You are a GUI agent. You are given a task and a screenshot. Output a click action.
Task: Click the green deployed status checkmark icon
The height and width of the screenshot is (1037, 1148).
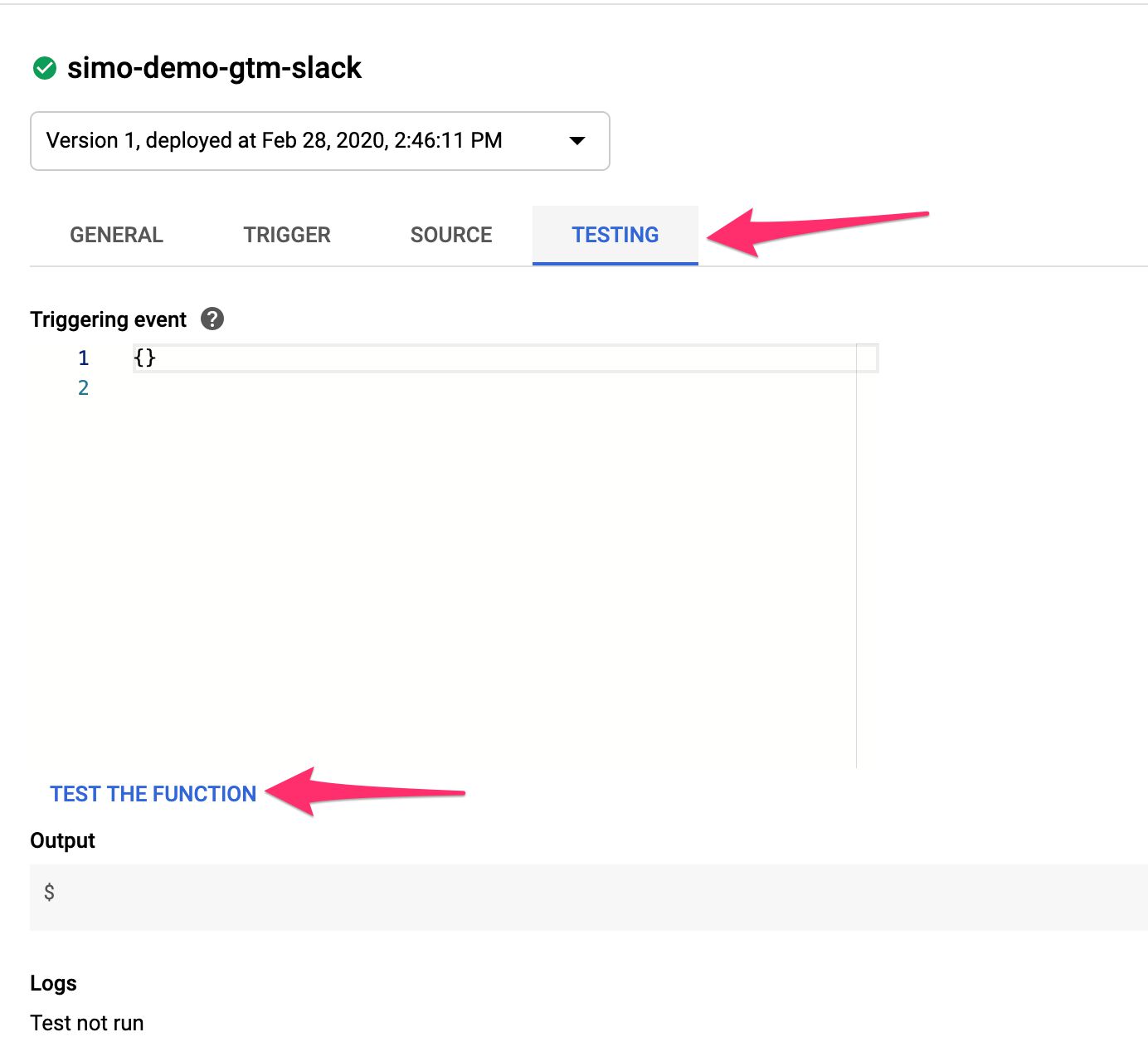pyautogui.click(x=44, y=68)
